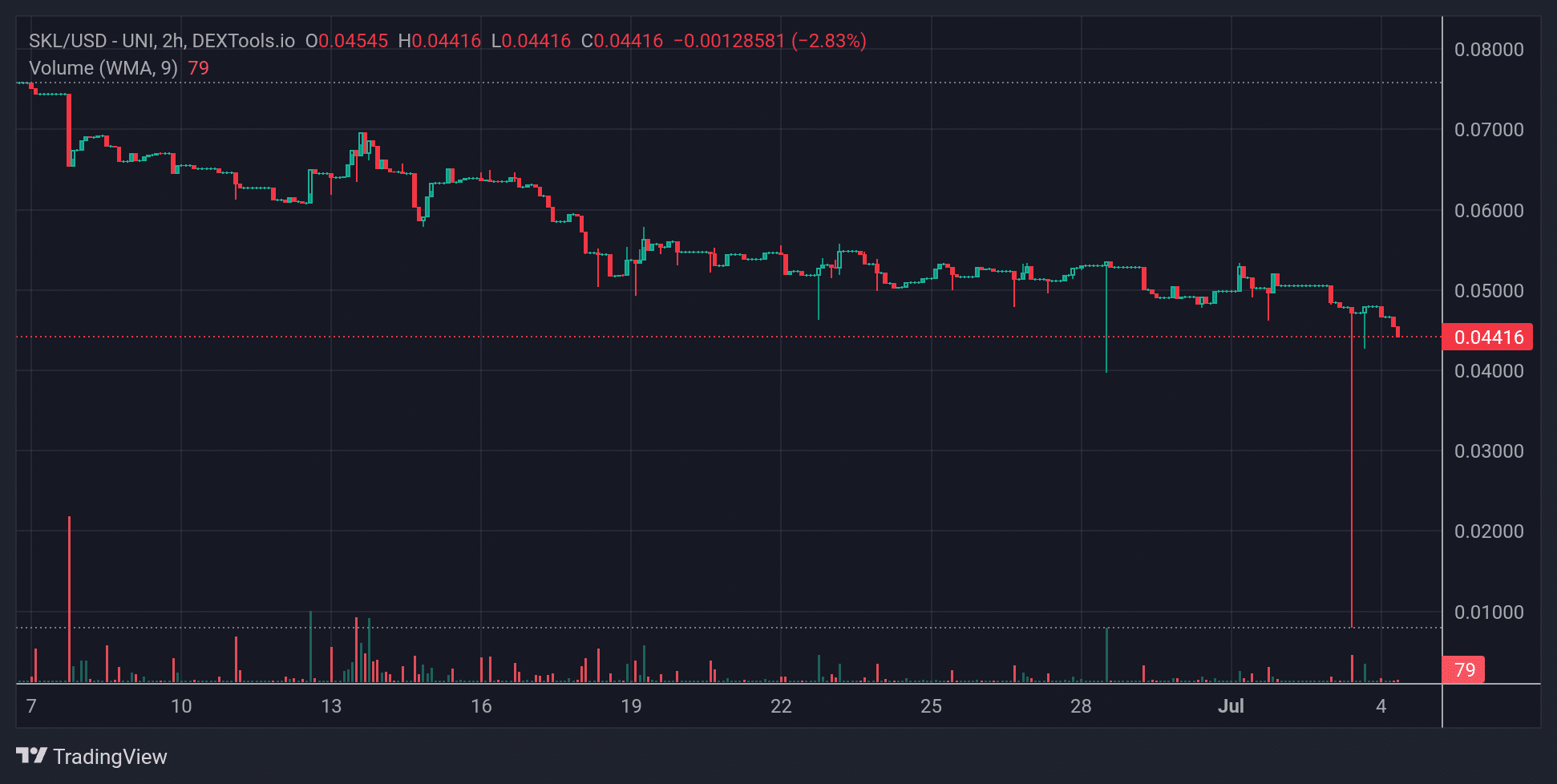Click the 0.07000 price axis label

pyautogui.click(x=1489, y=130)
